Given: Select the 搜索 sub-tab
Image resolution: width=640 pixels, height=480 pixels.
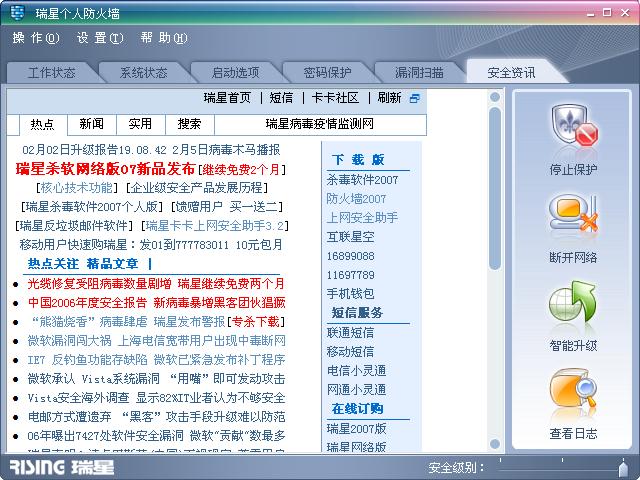Looking at the screenshot, I should (189, 124).
